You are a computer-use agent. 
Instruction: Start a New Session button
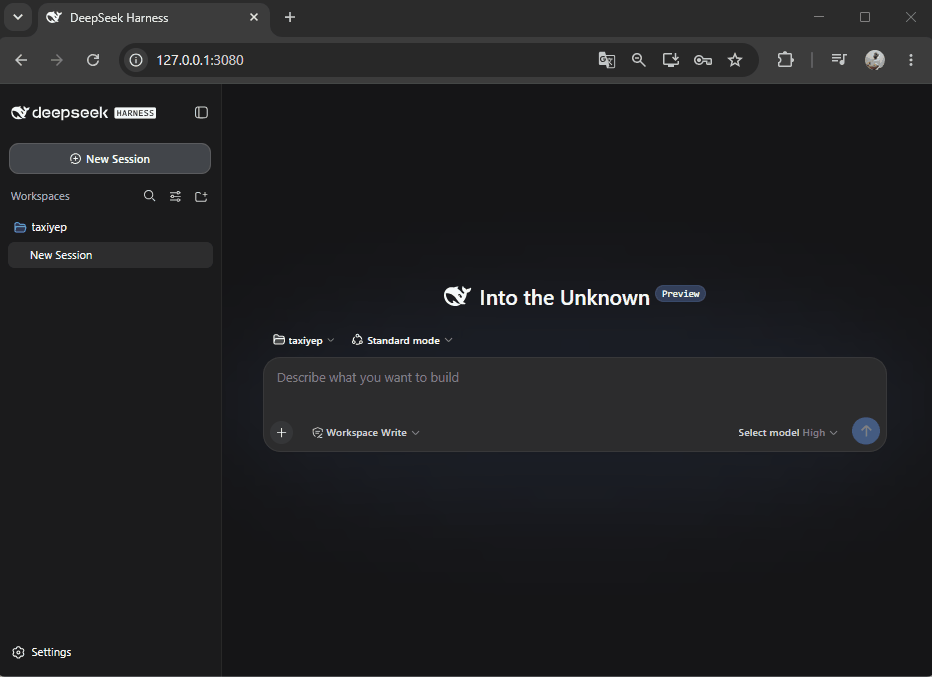coord(110,159)
